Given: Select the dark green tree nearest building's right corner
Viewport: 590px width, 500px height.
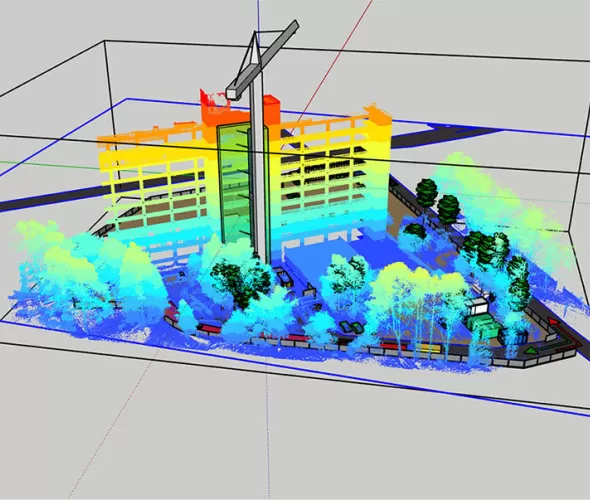Looking at the screenshot, I should [427, 193].
